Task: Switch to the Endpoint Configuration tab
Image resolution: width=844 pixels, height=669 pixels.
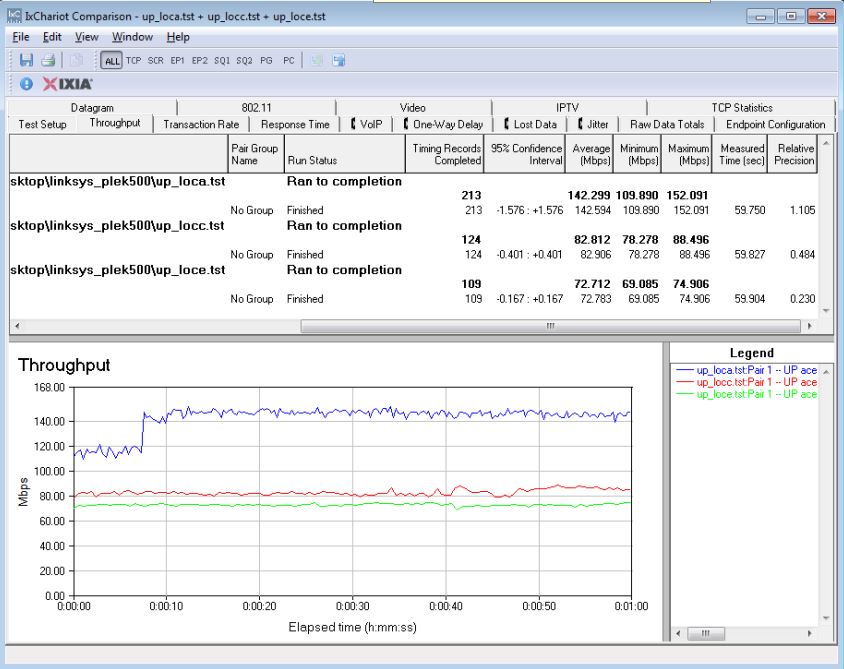Action: pyautogui.click(x=775, y=124)
